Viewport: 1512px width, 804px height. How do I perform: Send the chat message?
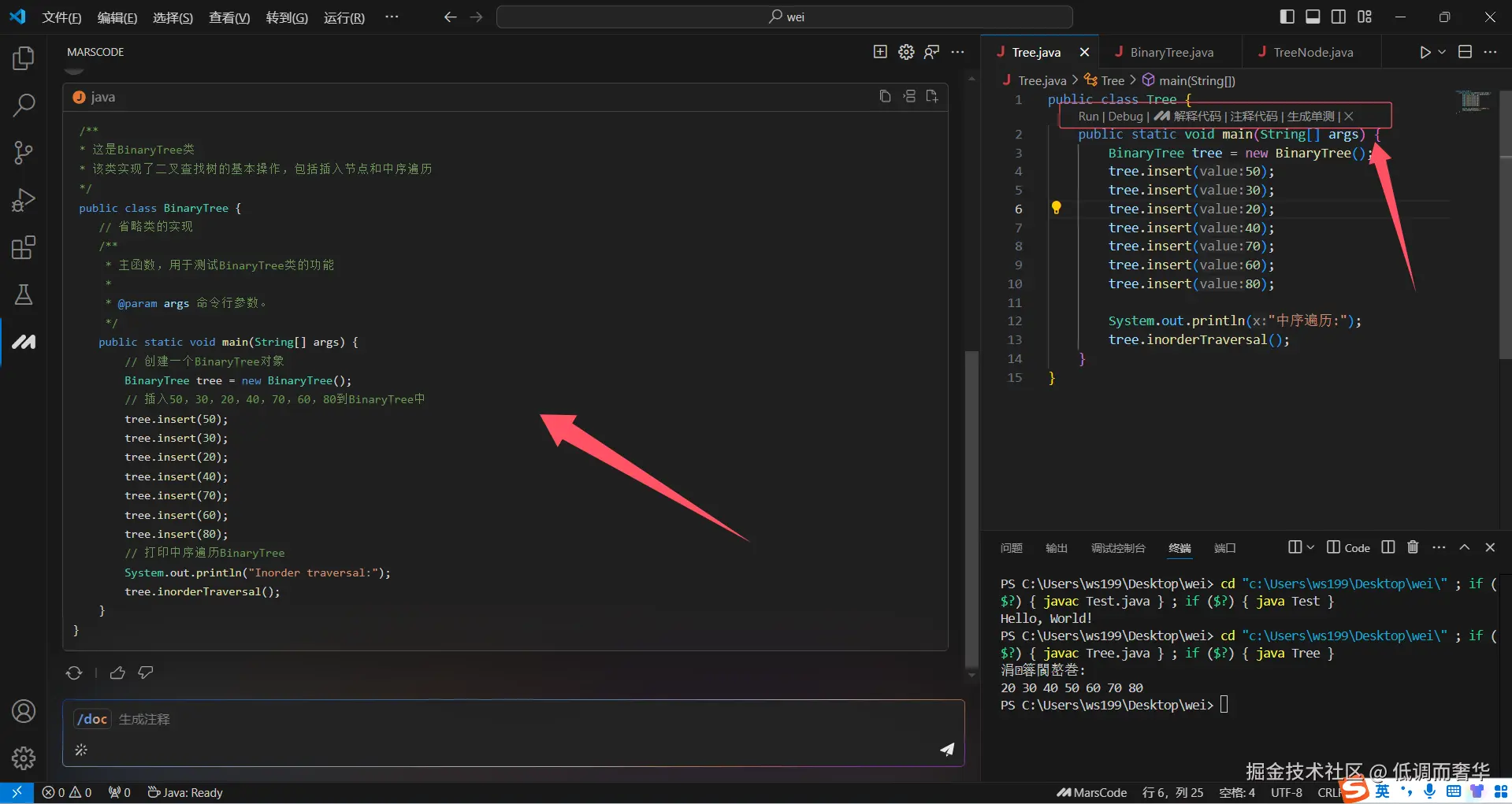tap(947, 749)
